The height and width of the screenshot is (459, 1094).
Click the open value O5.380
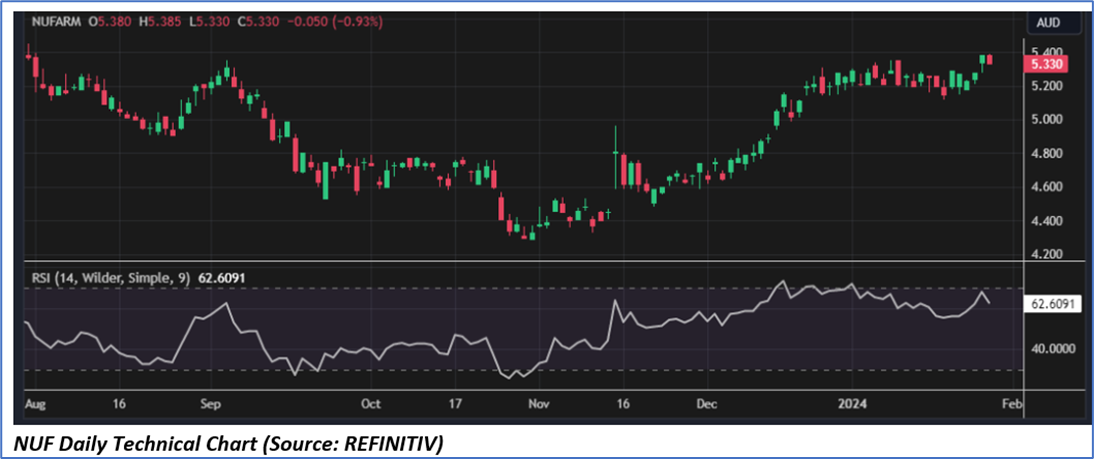pyautogui.click(x=110, y=22)
